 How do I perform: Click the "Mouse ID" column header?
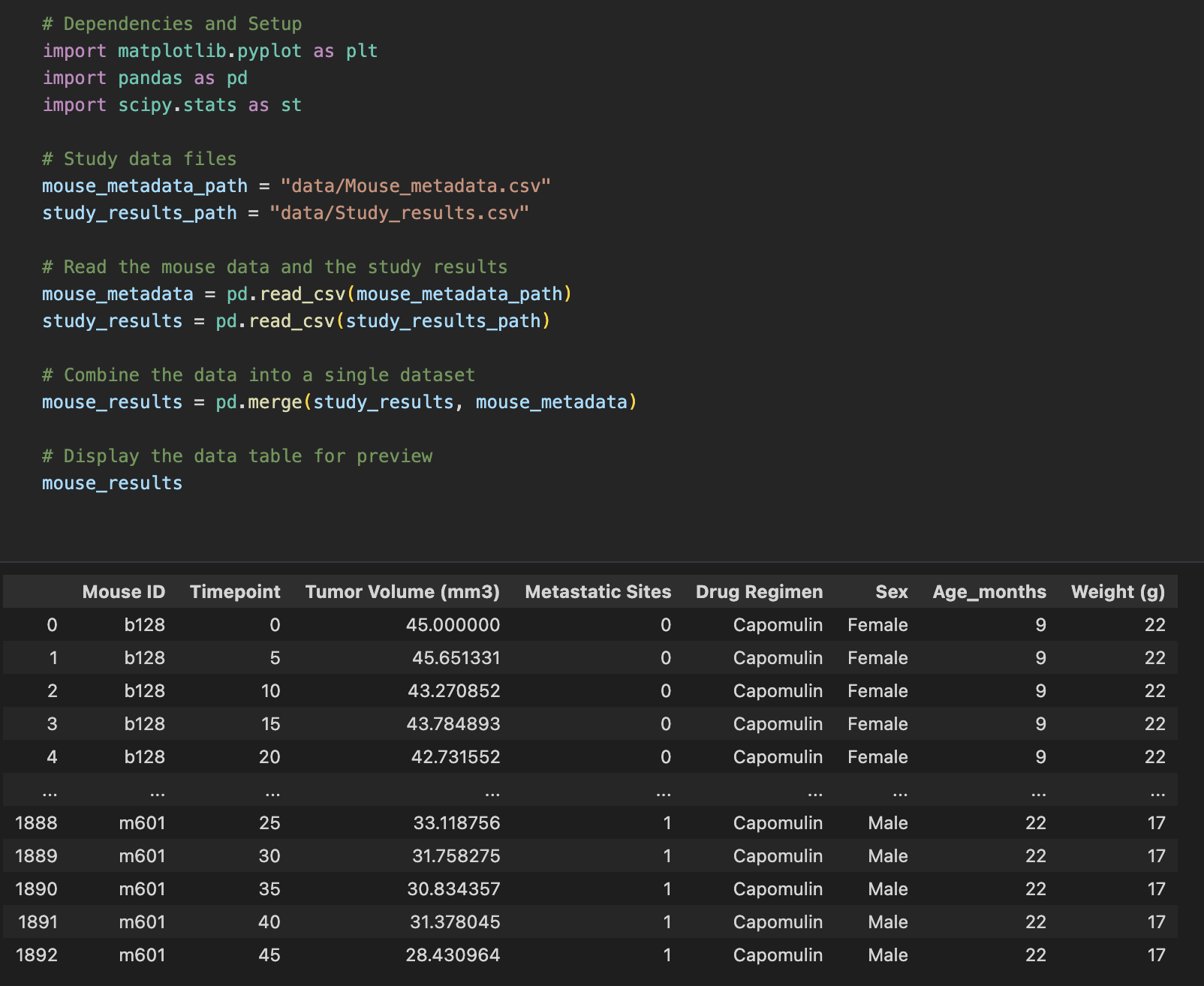123,592
